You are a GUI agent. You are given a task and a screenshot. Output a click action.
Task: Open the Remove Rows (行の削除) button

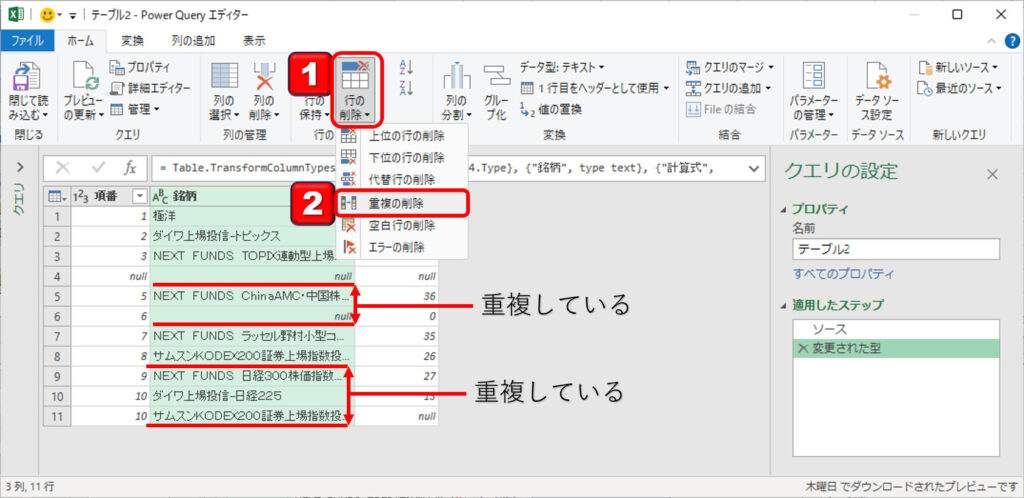tap(356, 91)
